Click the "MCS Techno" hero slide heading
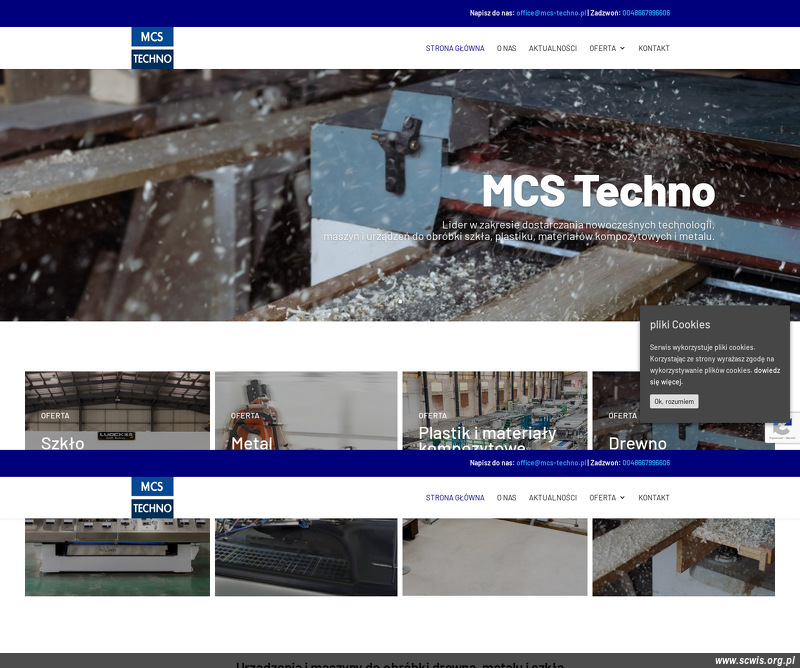Screen dimensions: 800x668 [598, 191]
